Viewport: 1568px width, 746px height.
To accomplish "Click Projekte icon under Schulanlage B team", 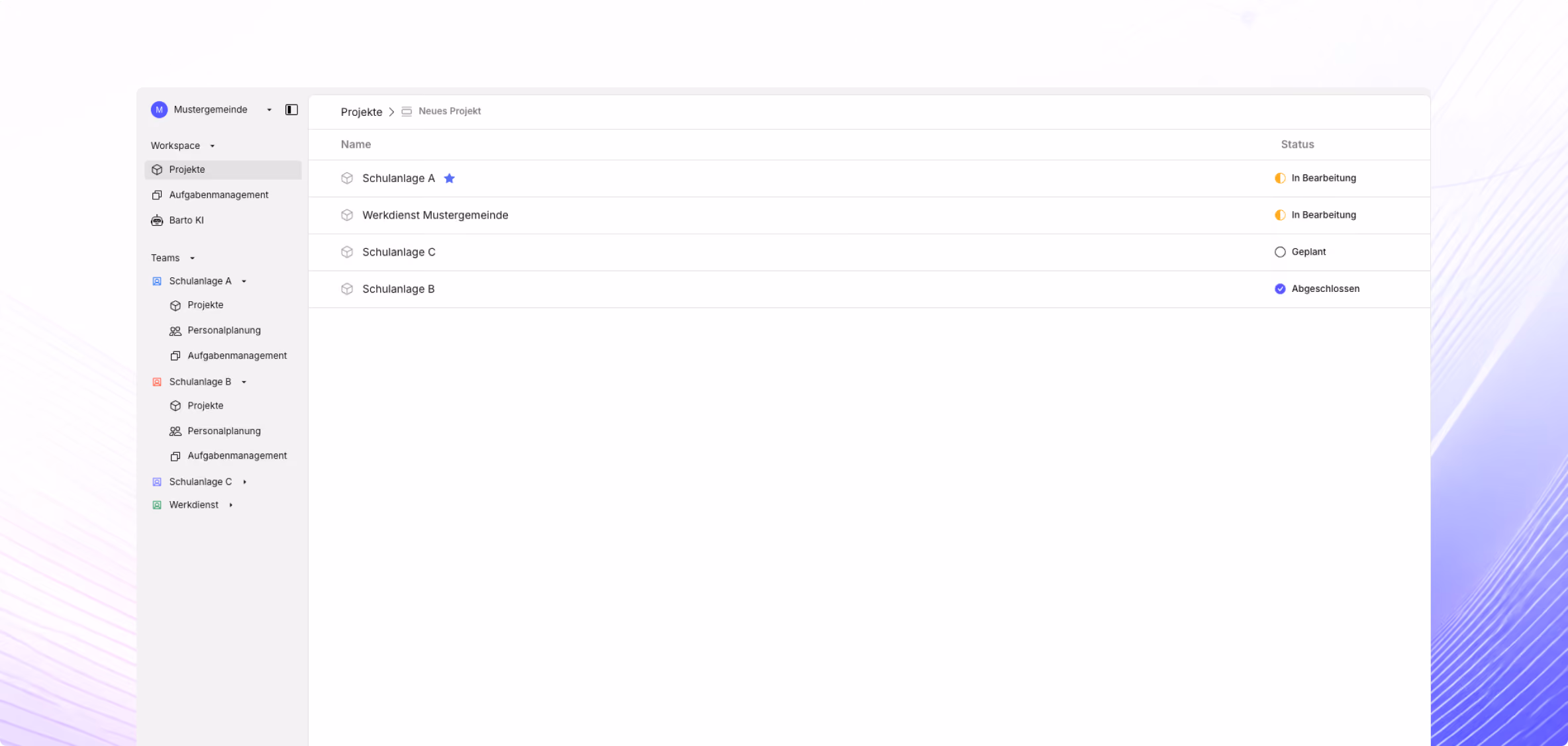I will tap(175, 406).
